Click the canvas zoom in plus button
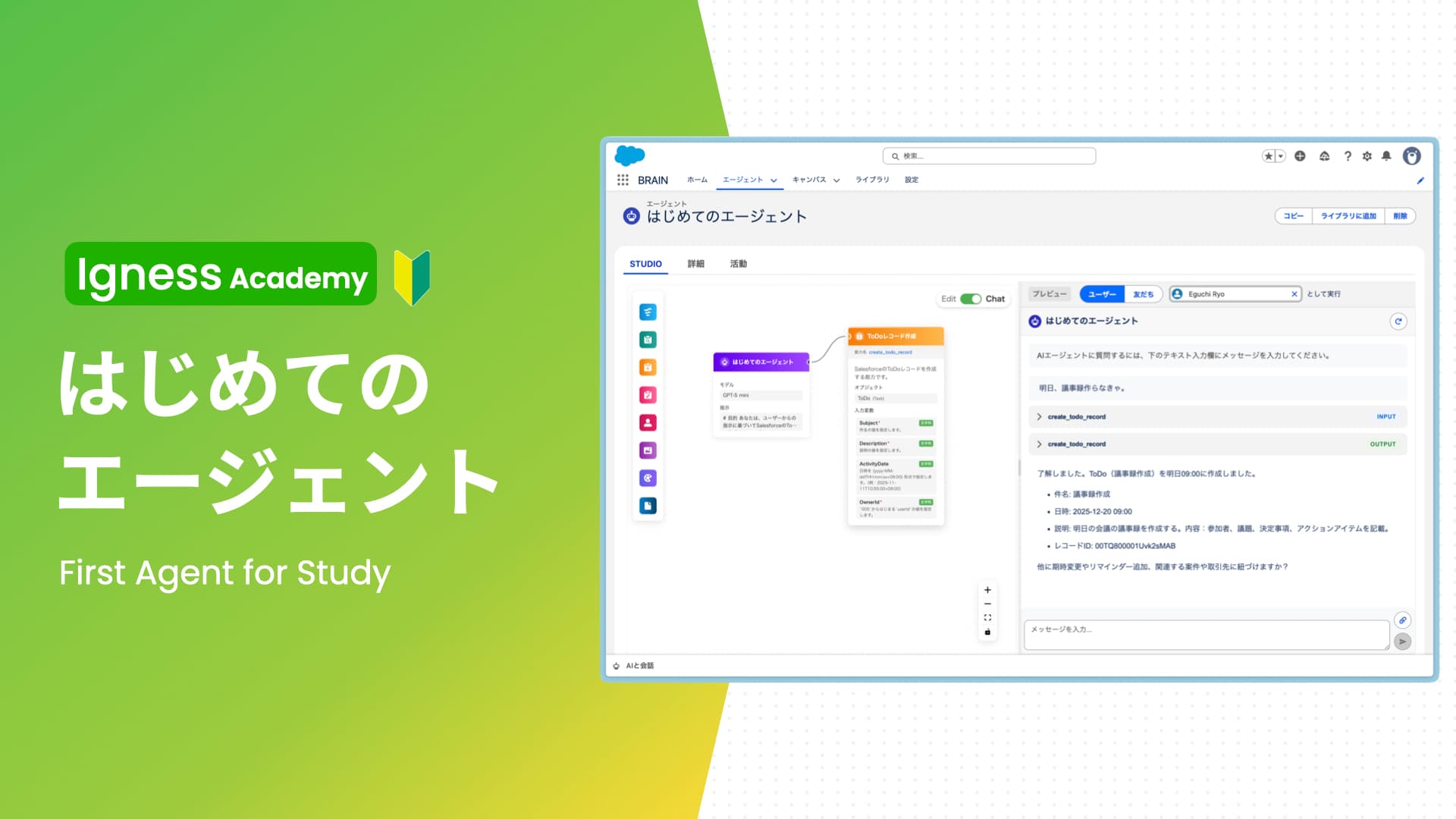The height and width of the screenshot is (819, 1456). 987,590
